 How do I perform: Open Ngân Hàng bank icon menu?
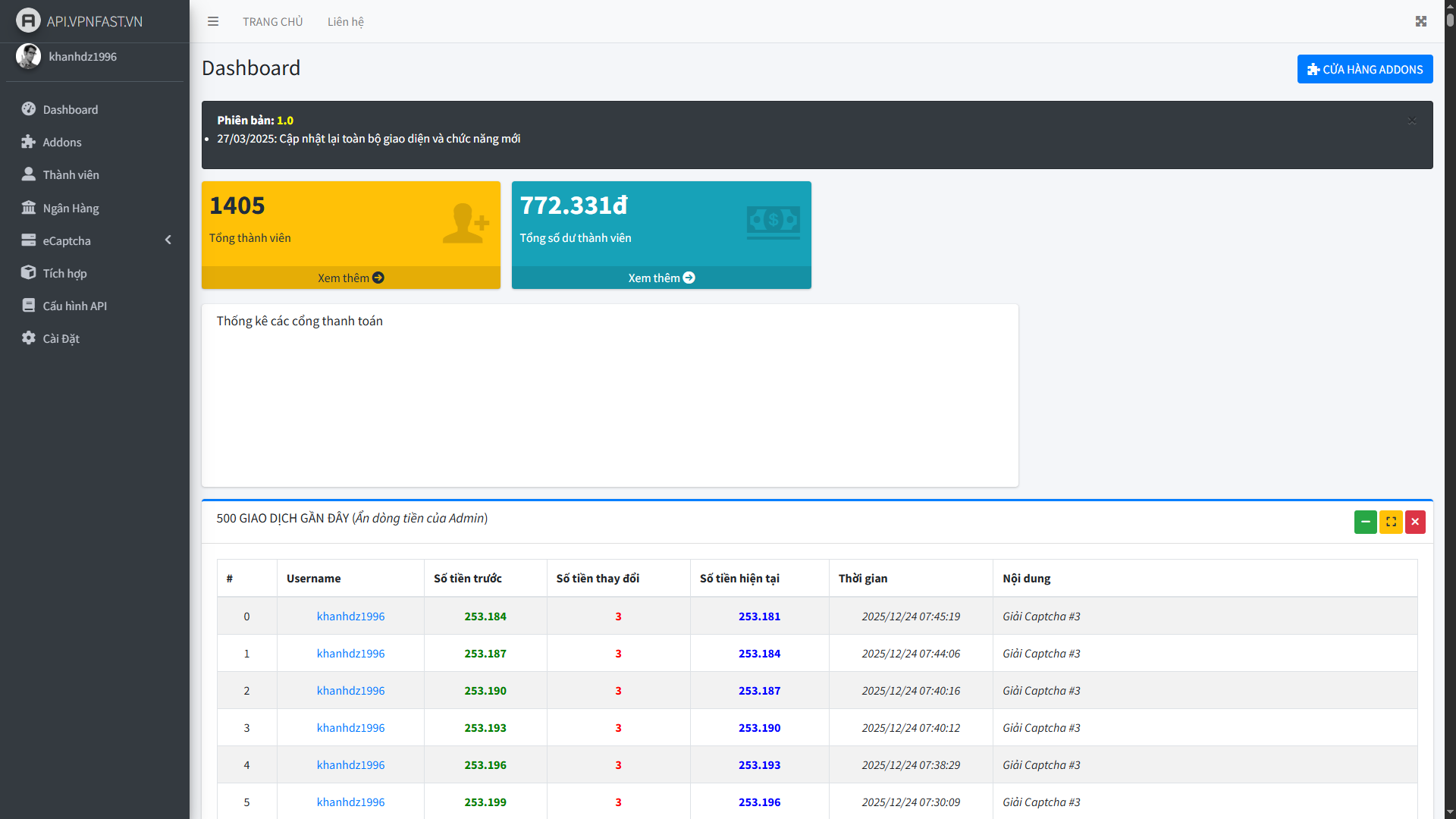click(x=29, y=208)
